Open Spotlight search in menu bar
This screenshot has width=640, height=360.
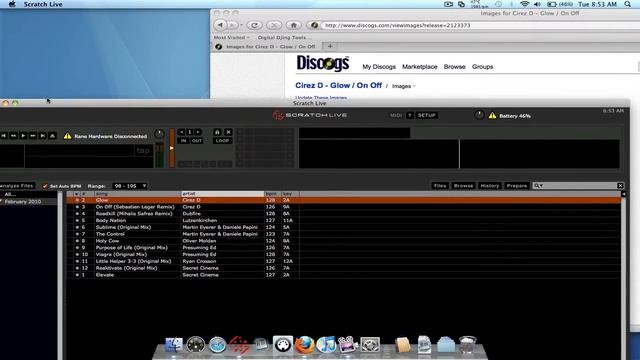coord(627,4)
